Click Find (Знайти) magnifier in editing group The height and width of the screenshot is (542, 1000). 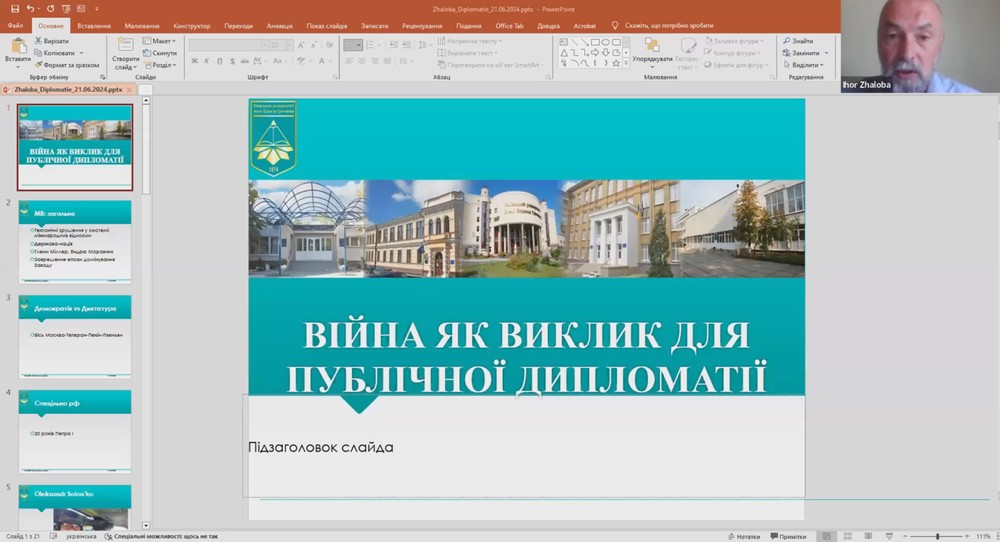[x=786, y=41]
